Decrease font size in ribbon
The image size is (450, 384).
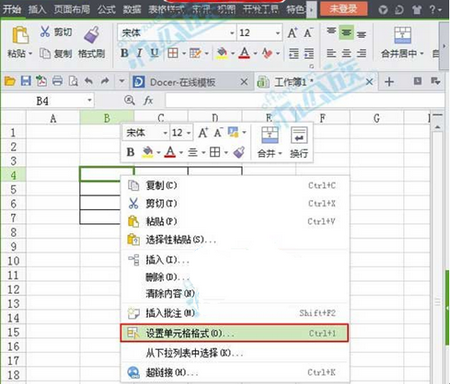click(x=308, y=33)
